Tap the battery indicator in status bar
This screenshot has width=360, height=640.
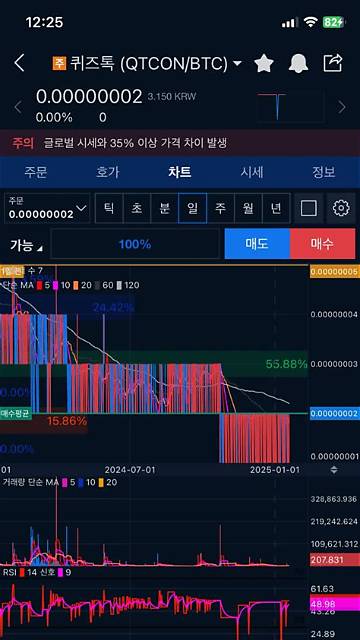coord(333,22)
